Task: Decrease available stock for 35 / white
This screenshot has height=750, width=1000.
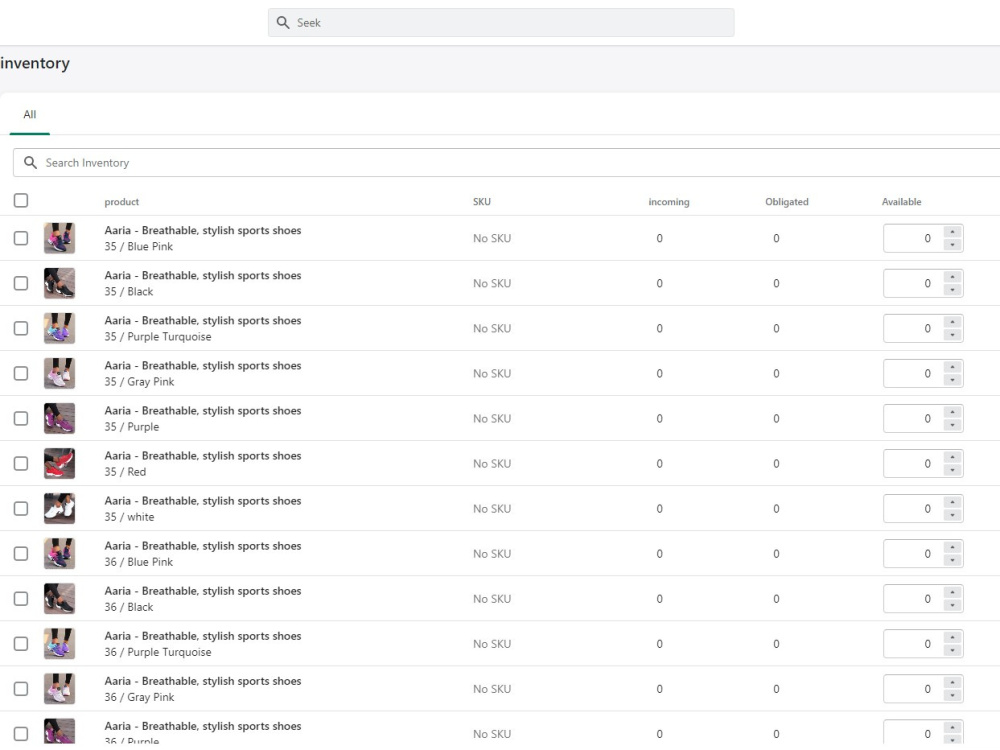Action: 952,515
